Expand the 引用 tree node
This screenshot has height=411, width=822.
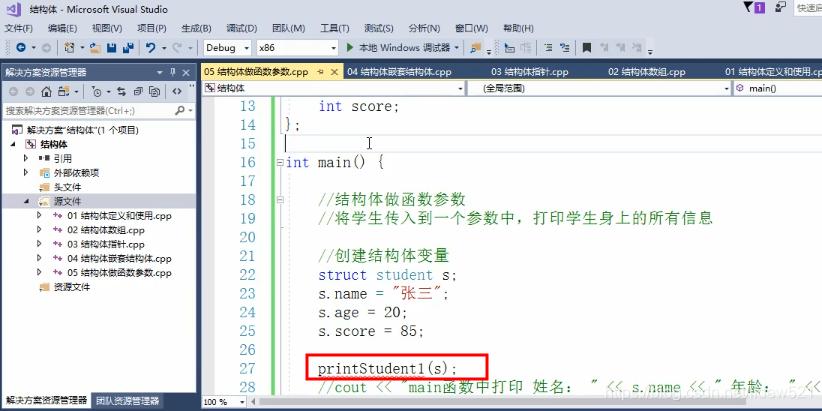click(x=26, y=158)
